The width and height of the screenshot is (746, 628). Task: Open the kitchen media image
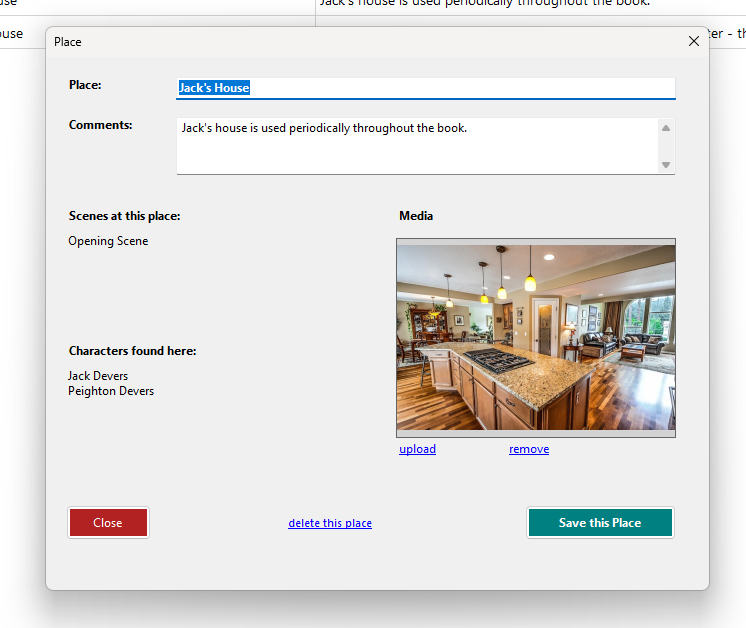(x=536, y=335)
